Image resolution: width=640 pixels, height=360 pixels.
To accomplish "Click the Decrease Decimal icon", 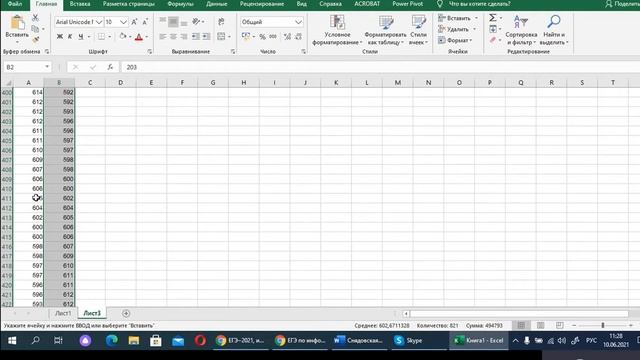I will click(x=298, y=37).
